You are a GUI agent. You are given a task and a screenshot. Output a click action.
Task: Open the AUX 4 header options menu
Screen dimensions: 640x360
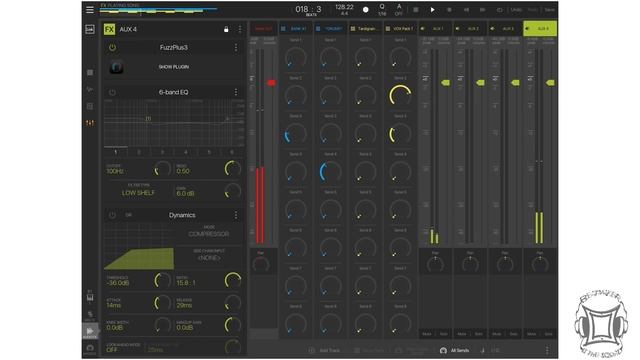tap(240, 29)
